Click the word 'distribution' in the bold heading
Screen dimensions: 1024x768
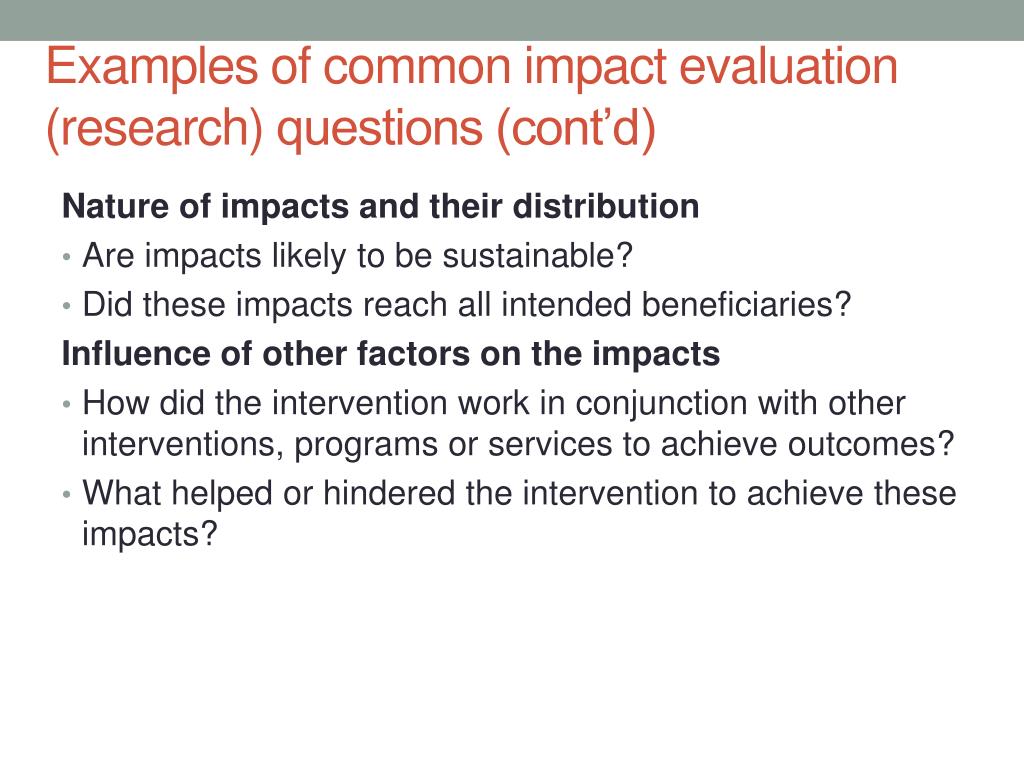[x=606, y=206]
